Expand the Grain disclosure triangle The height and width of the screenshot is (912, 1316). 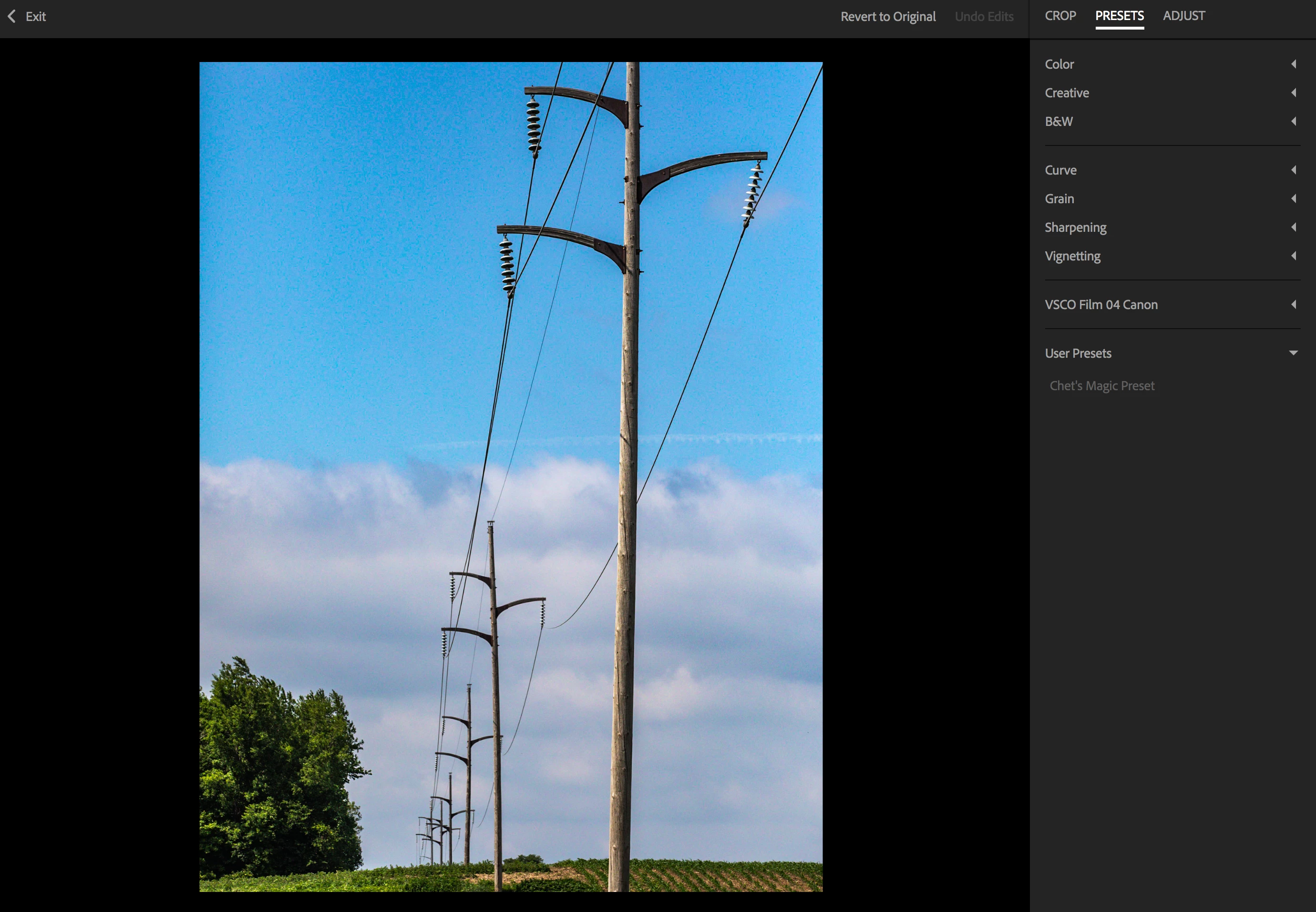pyautogui.click(x=1294, y=198)
